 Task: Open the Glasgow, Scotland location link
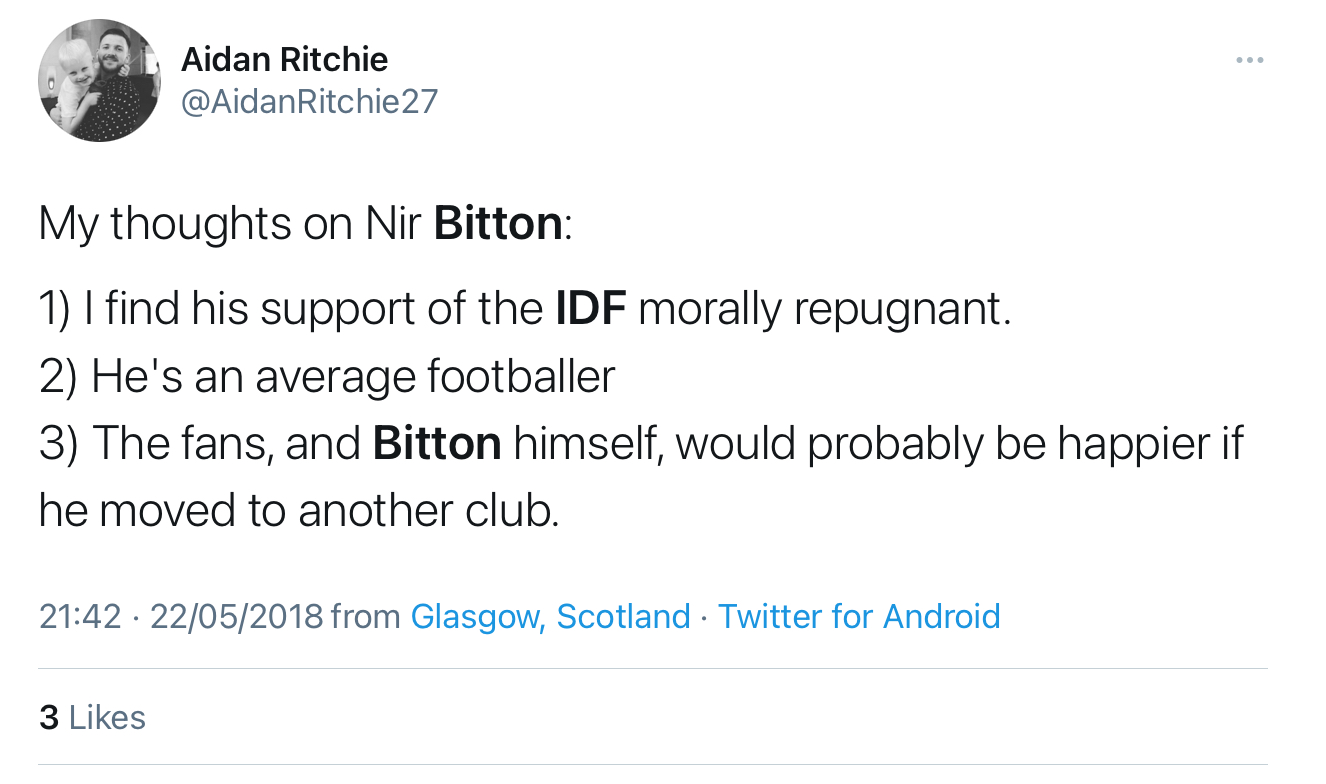550,616
